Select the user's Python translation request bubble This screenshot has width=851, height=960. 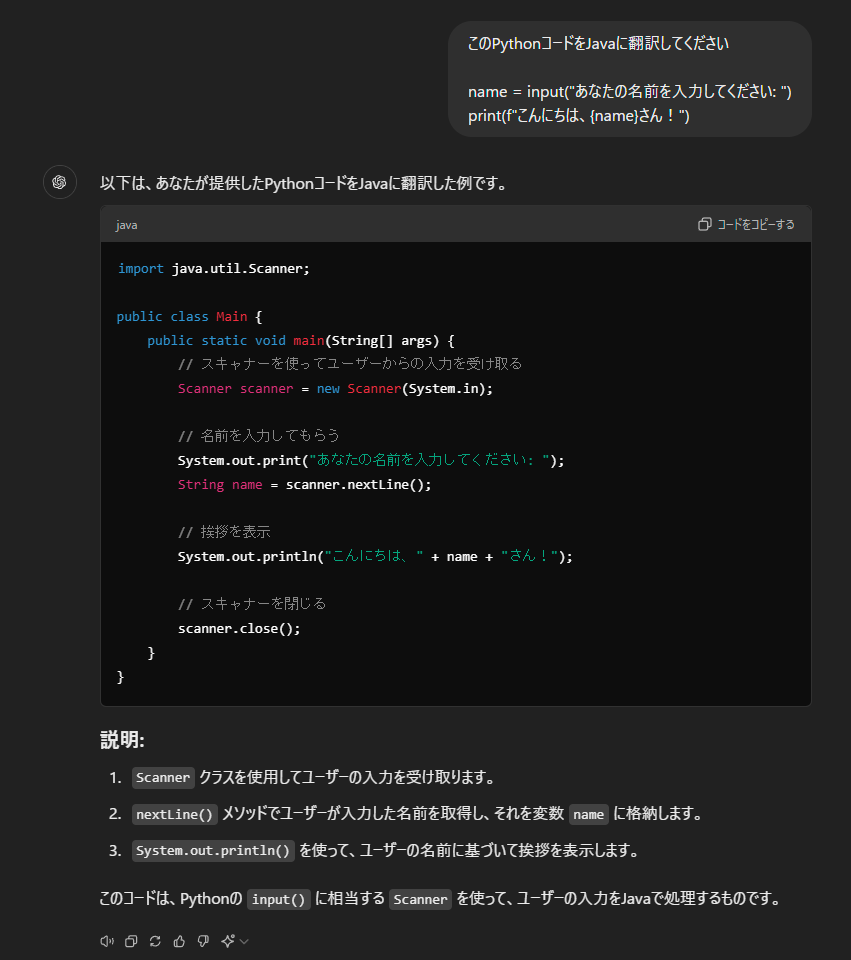tap(629, 80)
